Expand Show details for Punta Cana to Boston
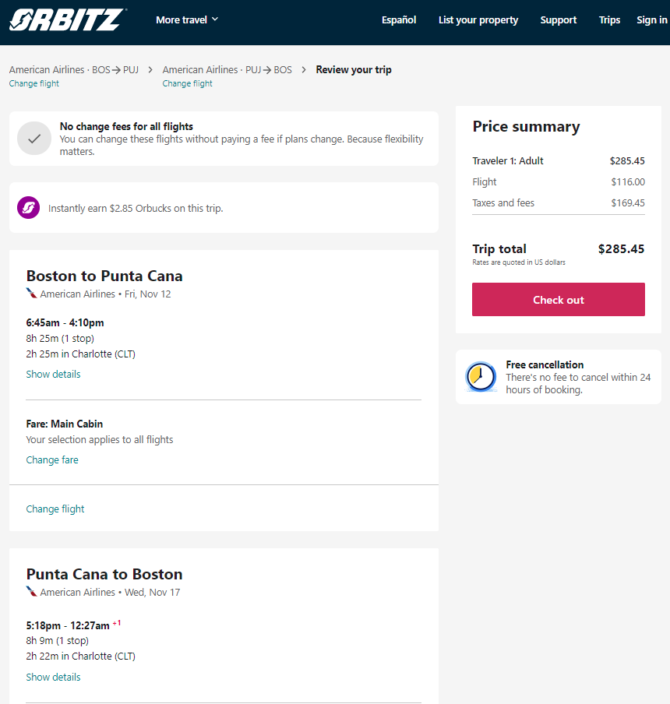 [x=53, y=677]
